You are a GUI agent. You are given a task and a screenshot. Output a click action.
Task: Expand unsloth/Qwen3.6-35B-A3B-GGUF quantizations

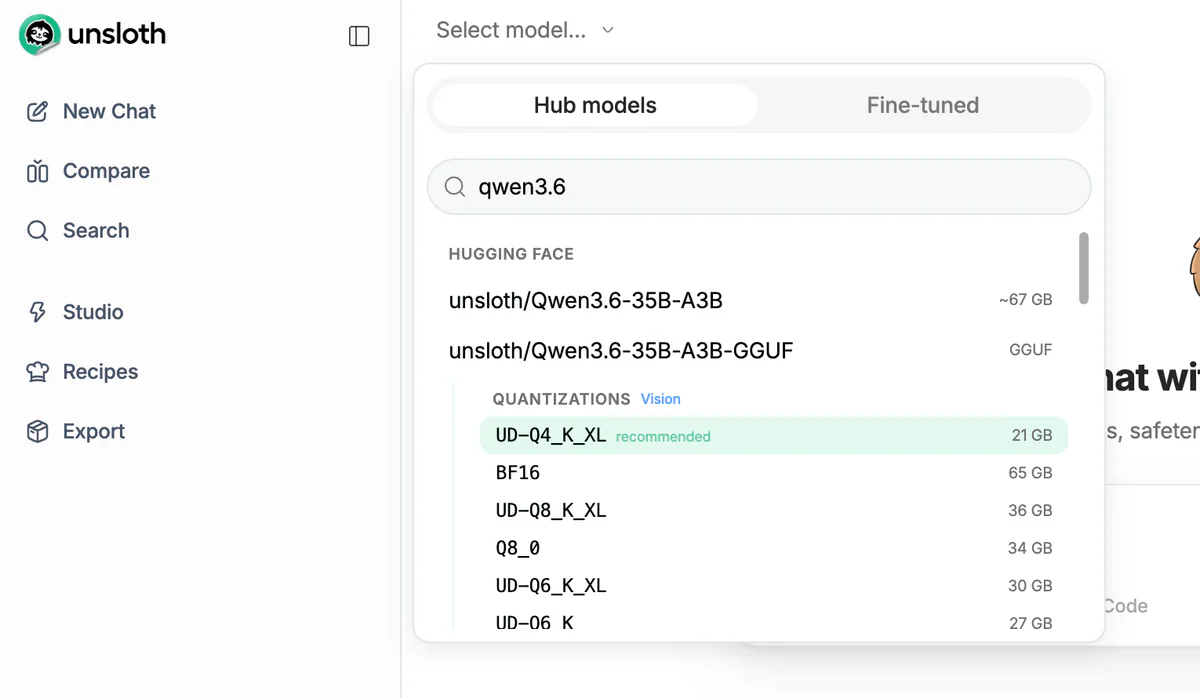(x=620, y=350)
